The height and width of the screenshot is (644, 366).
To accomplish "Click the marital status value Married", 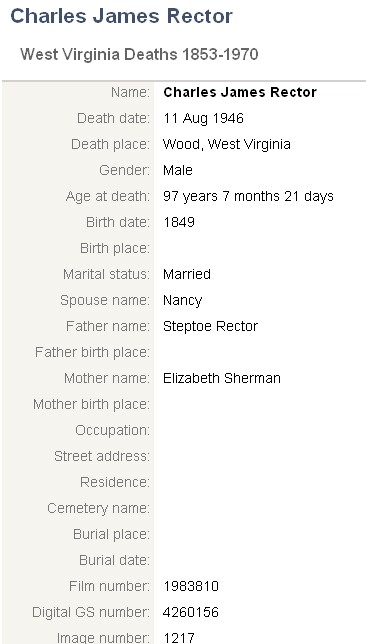I will [x=187, y=274].
